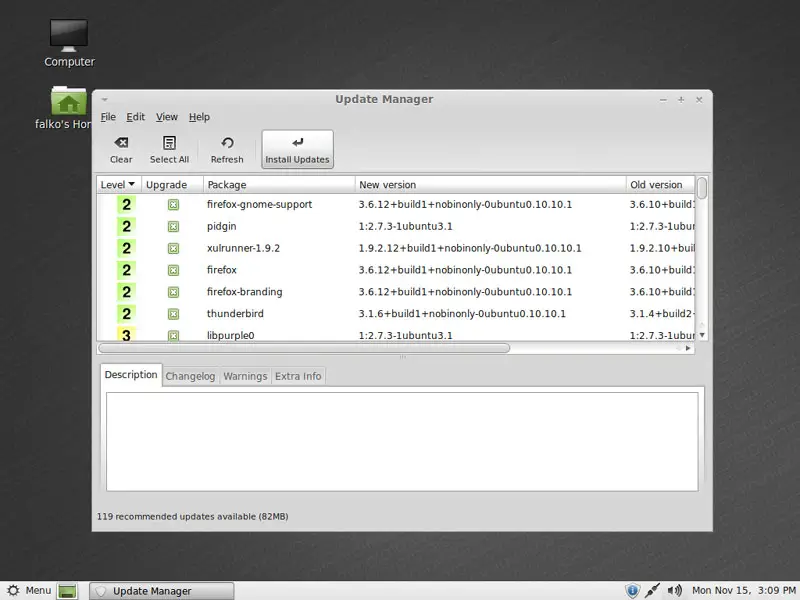Click the Install Updates button
Image resolution: width=800 pixels, height=600 pixels.
[297, 149]
